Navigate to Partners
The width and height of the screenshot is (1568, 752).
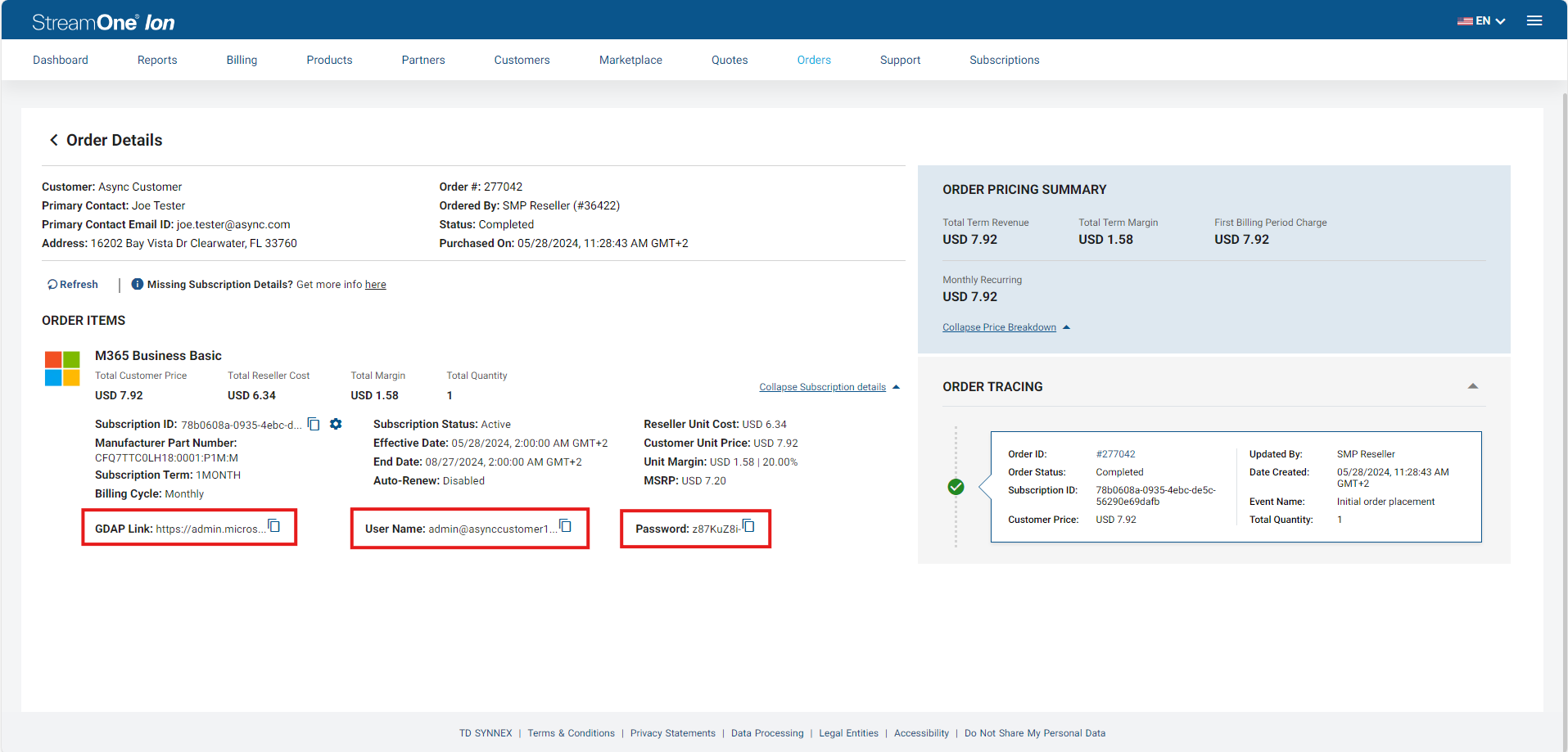click(x=423, y=60)
